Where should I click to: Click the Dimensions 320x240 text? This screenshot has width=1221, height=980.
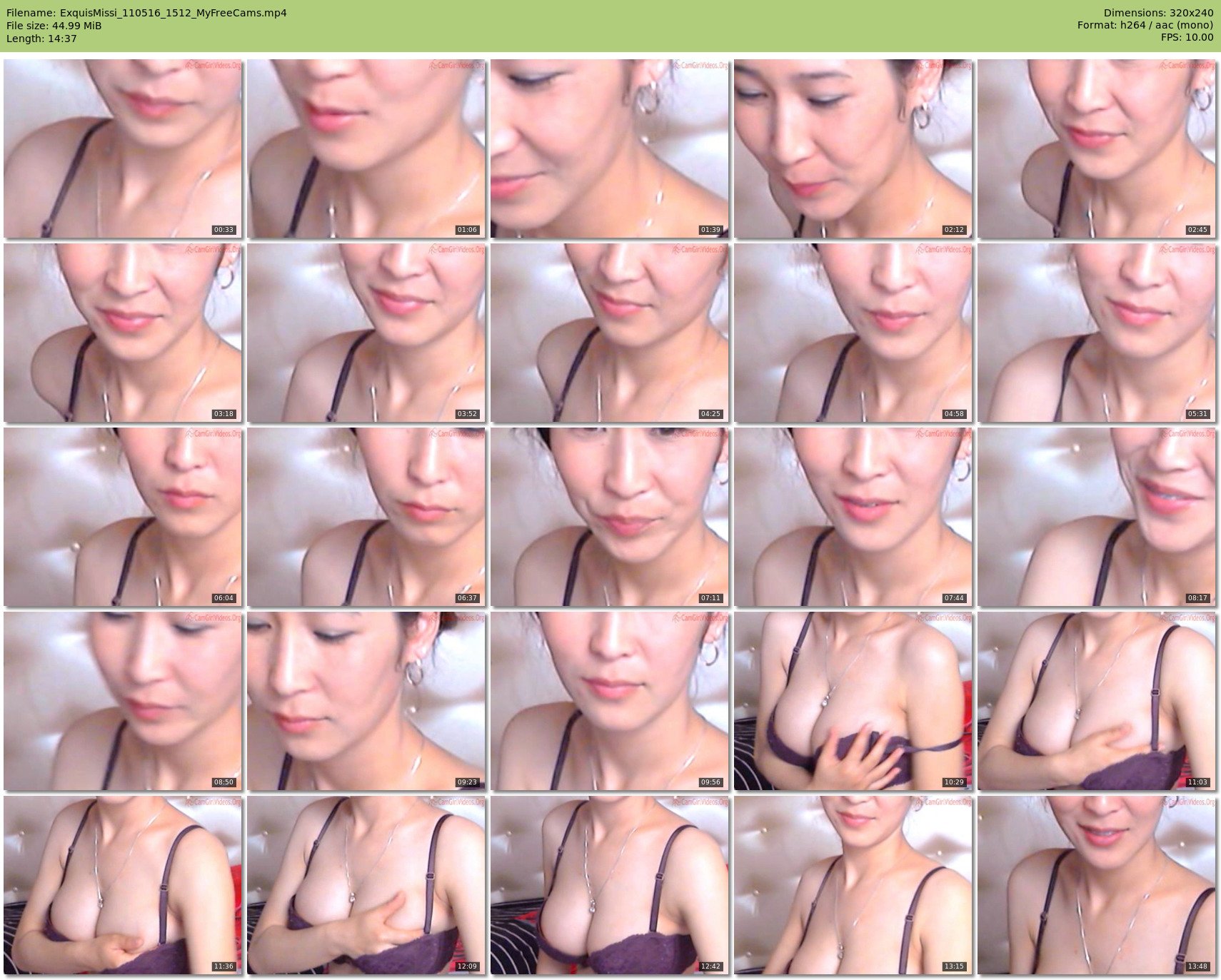tap(1158, 13)
